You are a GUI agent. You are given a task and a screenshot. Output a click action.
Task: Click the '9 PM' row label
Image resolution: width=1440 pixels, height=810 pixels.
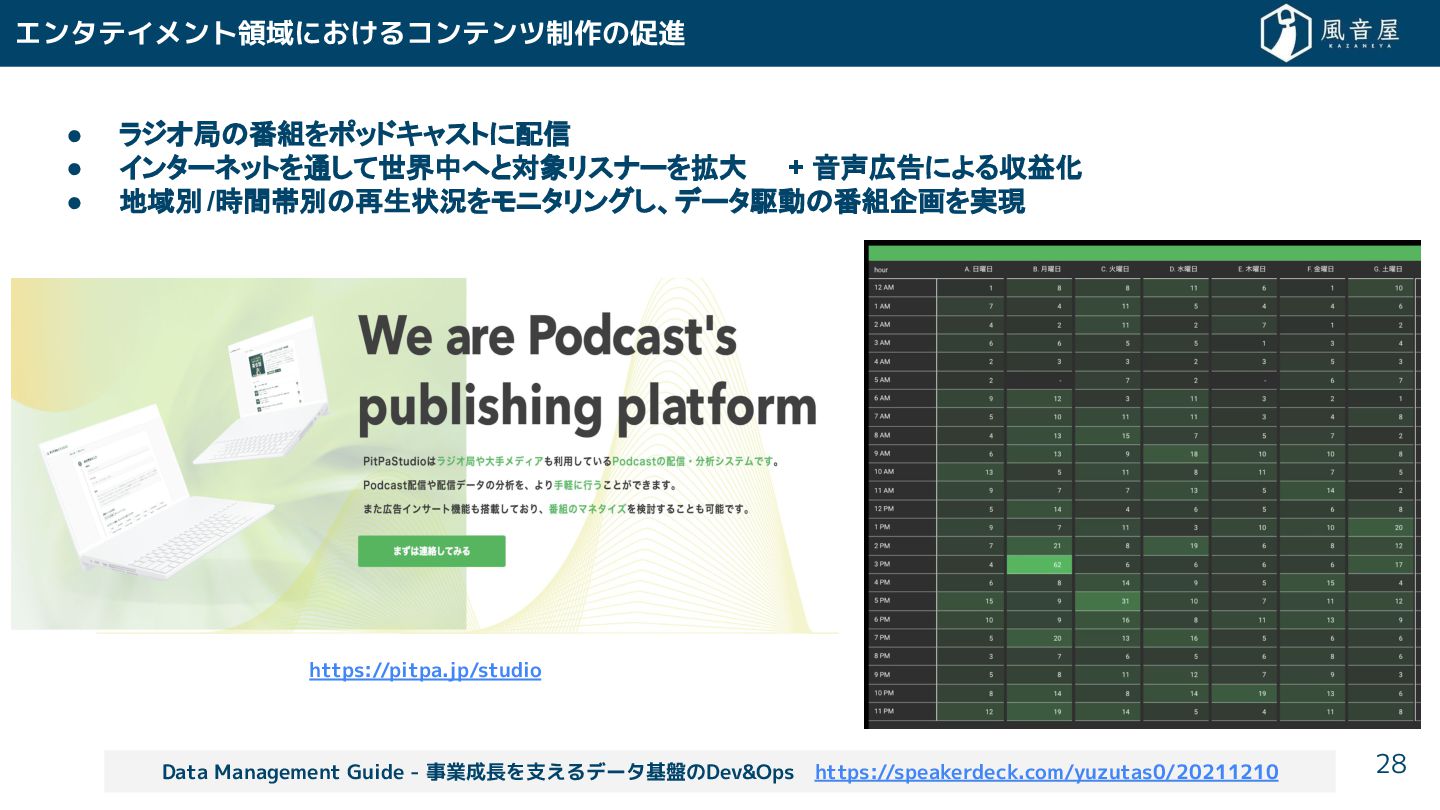click(x=882, y=674)
